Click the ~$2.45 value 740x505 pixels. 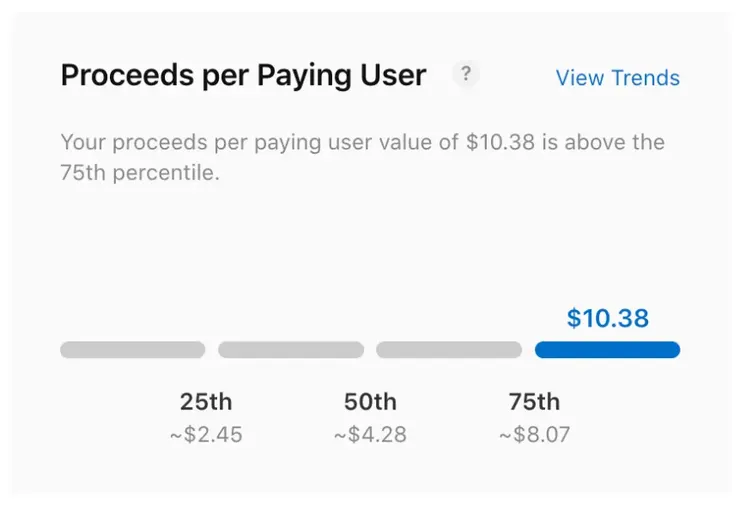click(x=206, y=435)
